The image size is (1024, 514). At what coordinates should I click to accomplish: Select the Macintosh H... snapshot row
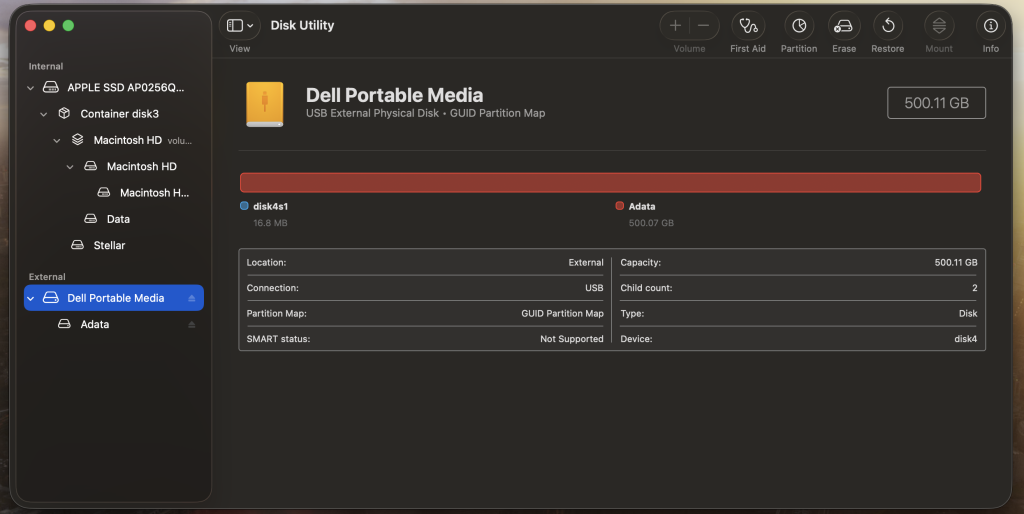(x=114, y=193)
